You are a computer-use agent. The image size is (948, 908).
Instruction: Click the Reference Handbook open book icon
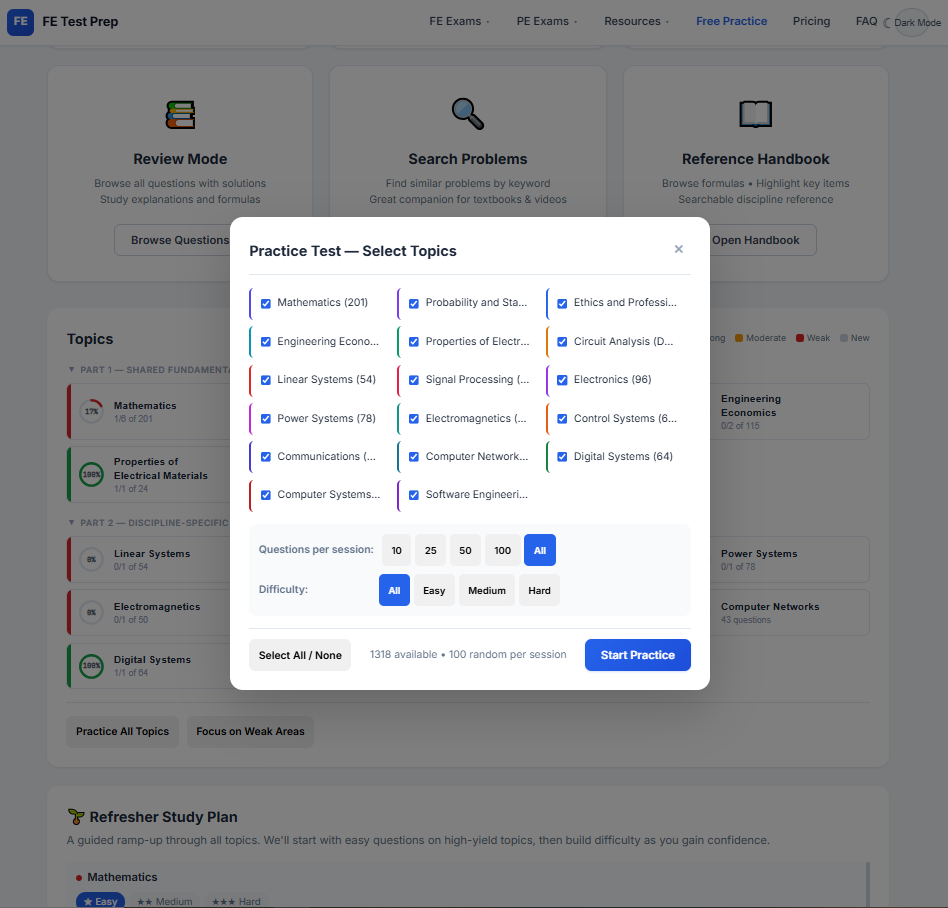tap(756, 114)
